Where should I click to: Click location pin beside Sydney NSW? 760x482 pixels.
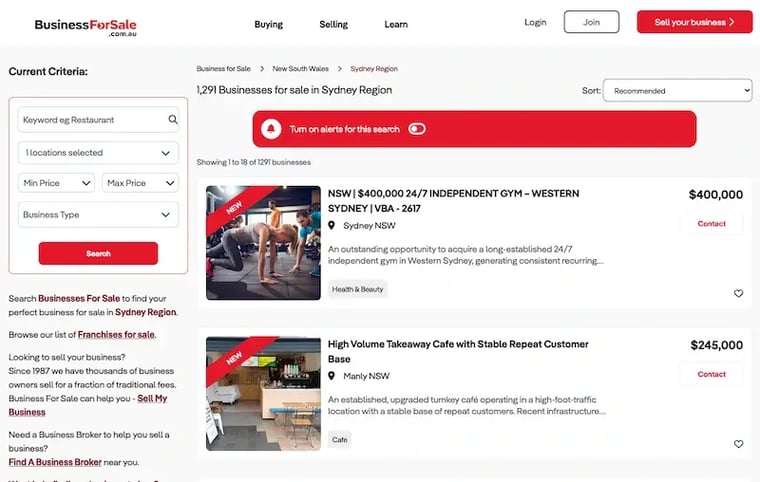click(x=332, y=226)
